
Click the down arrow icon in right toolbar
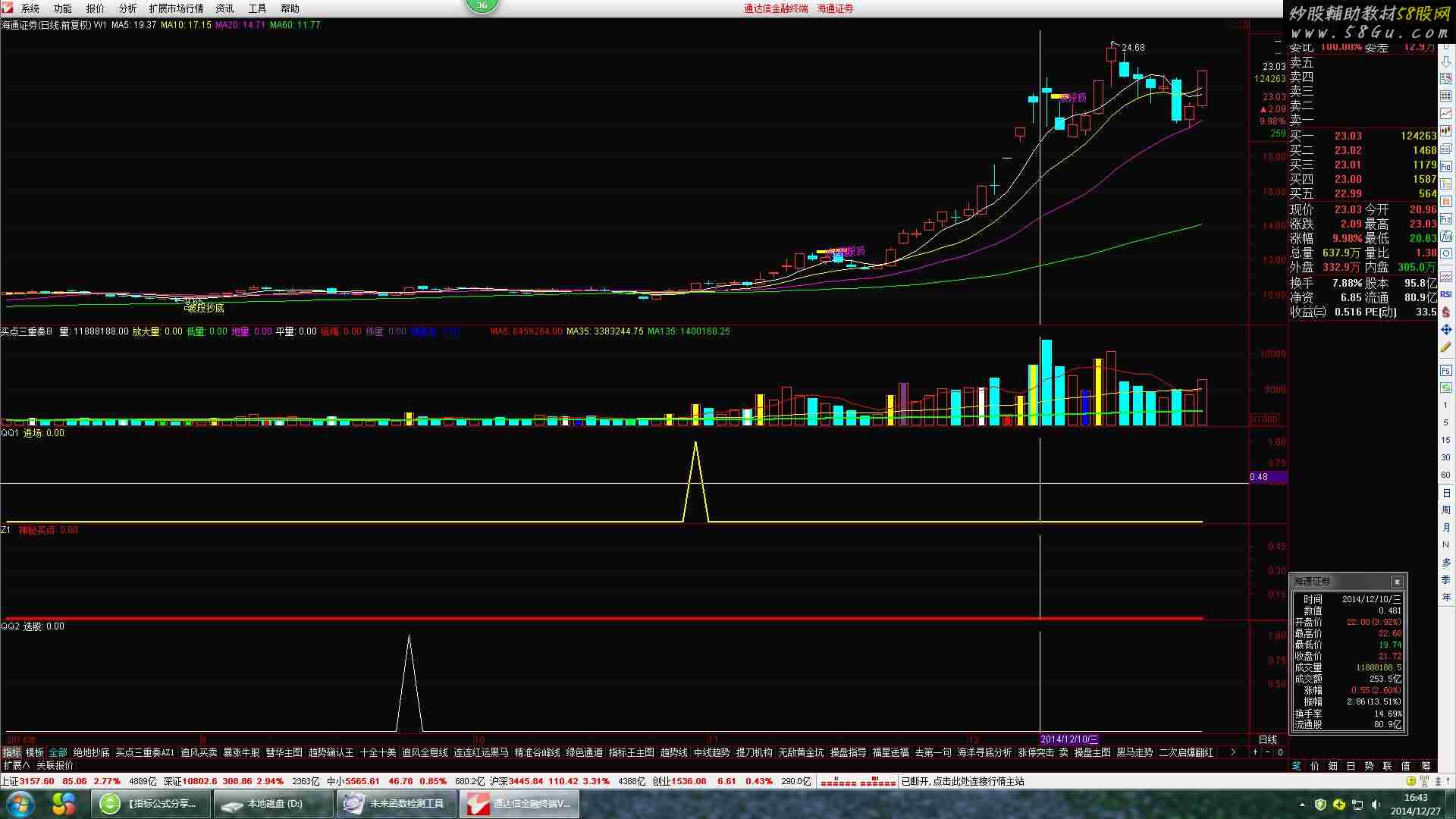point(1445,62)
